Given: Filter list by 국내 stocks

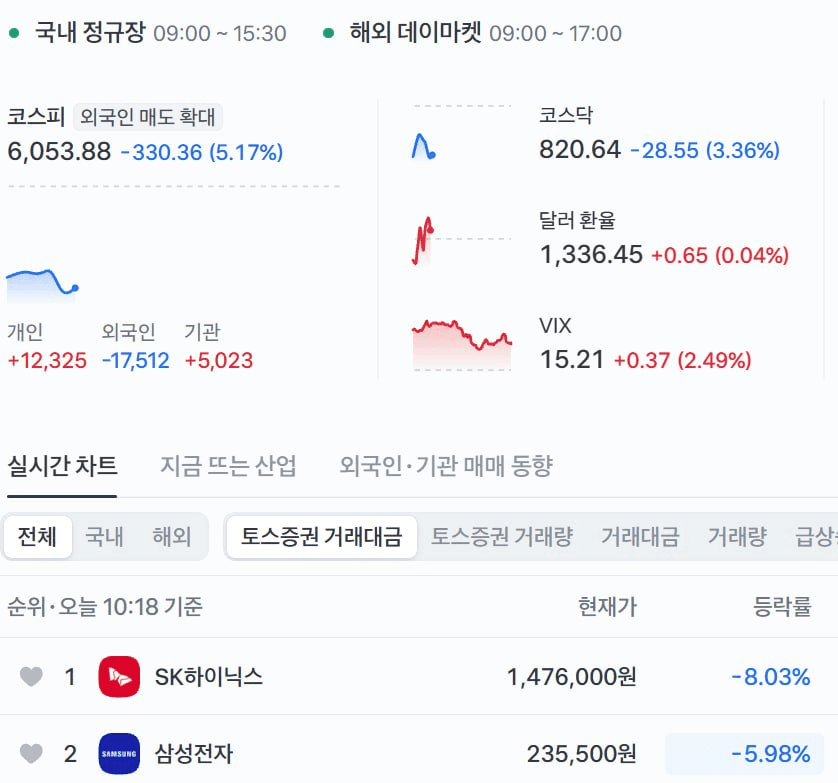Looking at the screenshot, I should [x=104, y=537].
